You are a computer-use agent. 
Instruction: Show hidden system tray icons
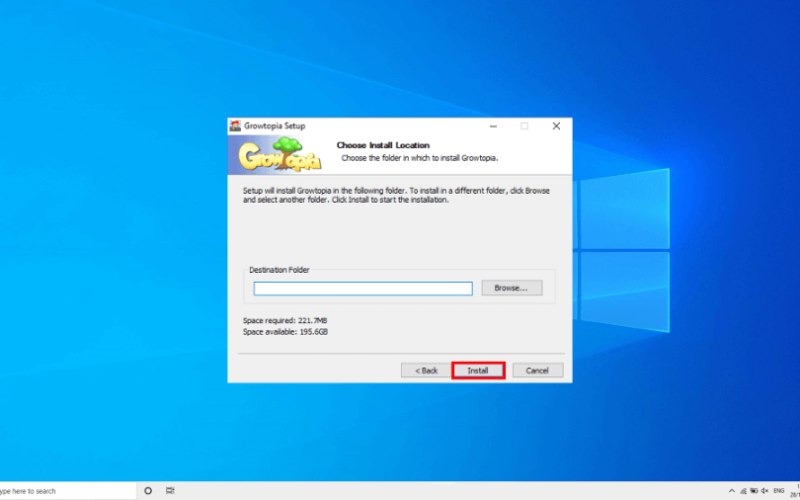pyautogui.click(x=732, y=491)
